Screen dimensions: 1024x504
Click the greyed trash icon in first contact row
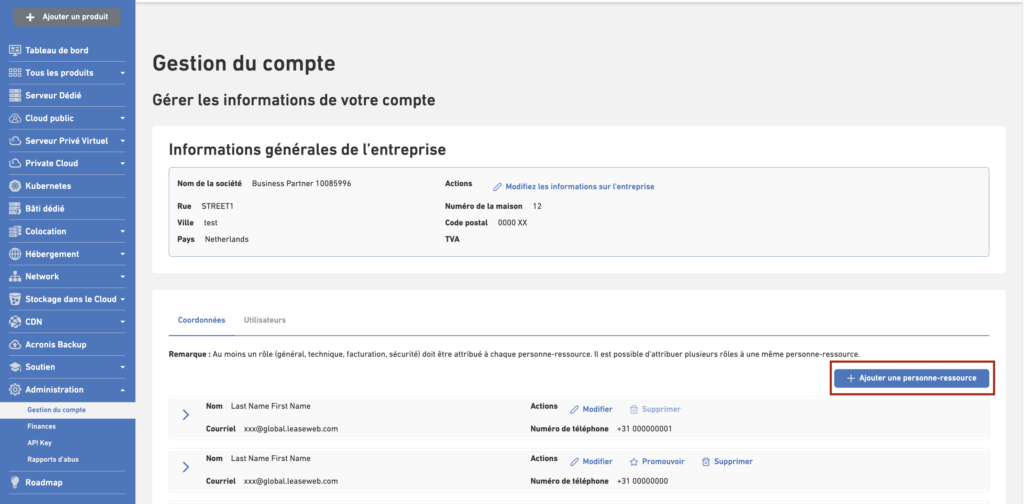[x=633, y=409]
